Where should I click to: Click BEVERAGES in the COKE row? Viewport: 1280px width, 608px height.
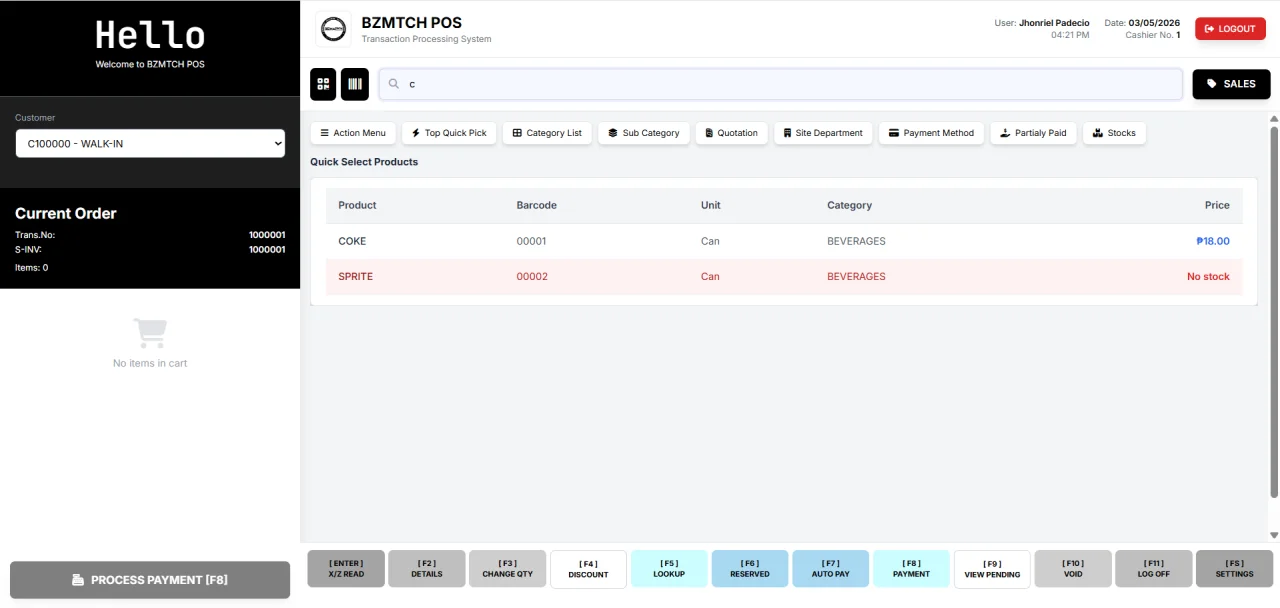click(856, 241)
